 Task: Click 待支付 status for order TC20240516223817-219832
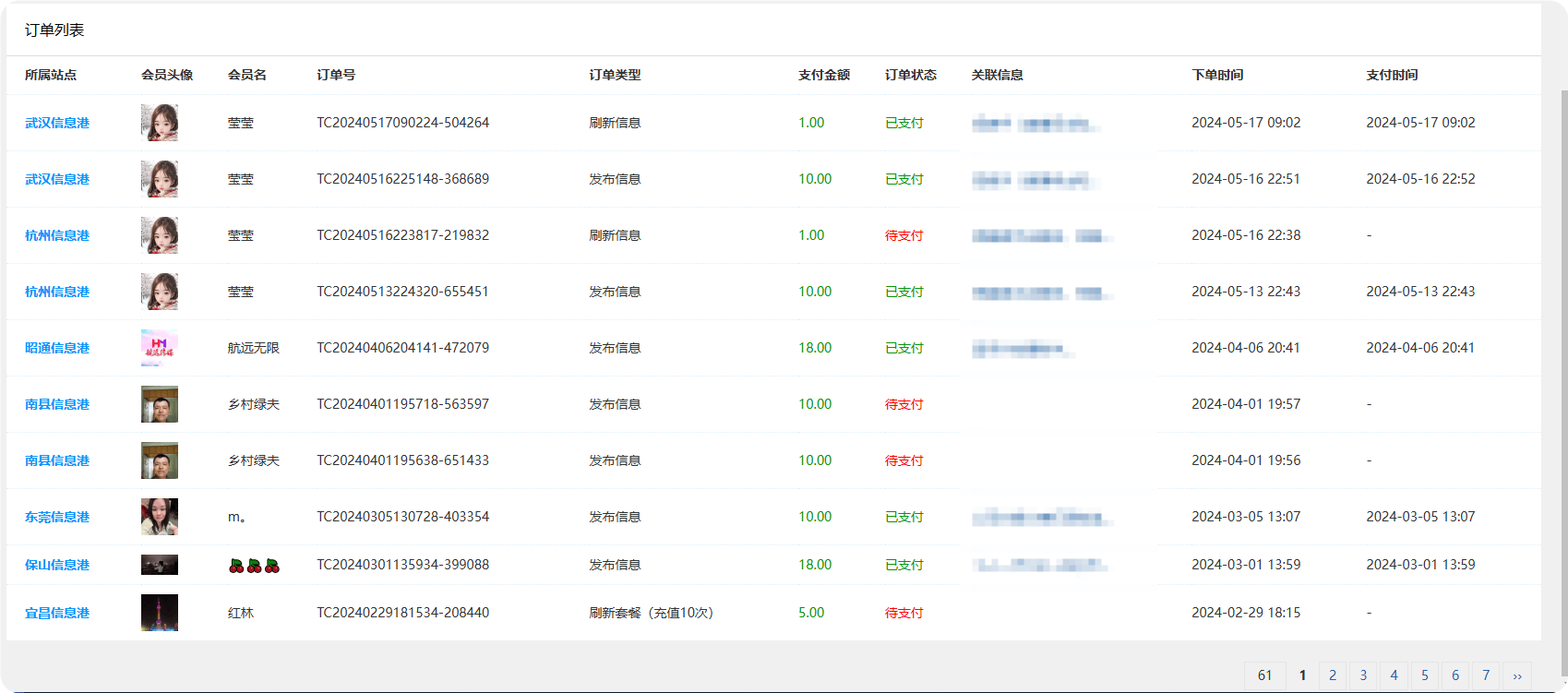pyautogui.click(x=904, y=235)
